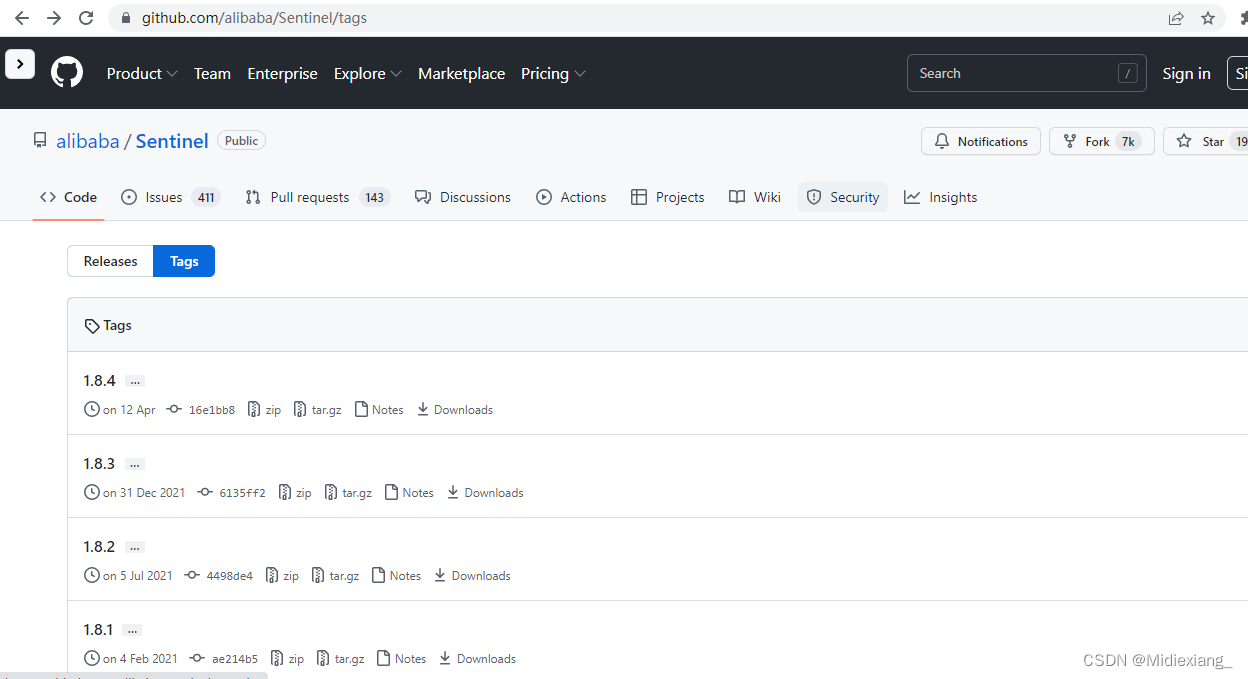This screenshot has width=1248, height=679.
Task: Open the alibaba owner link
Action: pos(88,141)
